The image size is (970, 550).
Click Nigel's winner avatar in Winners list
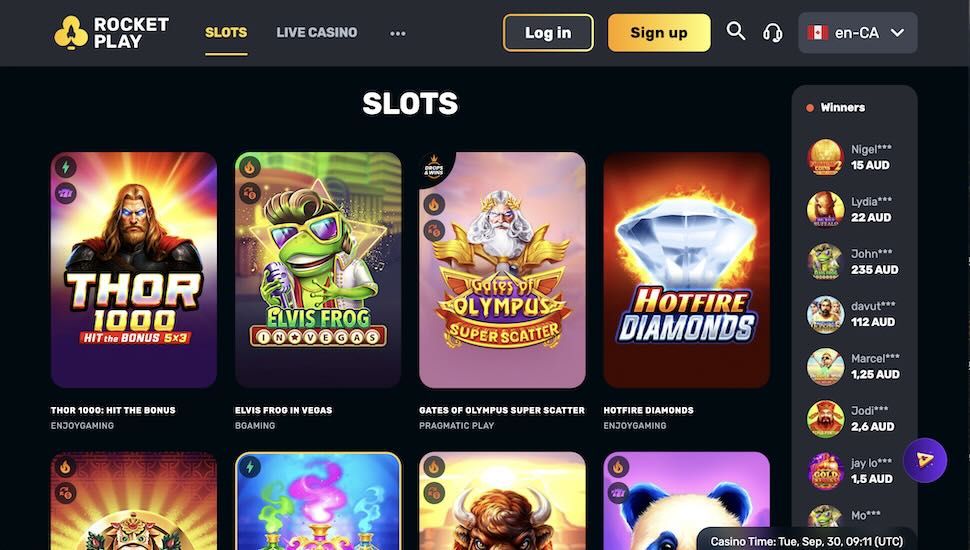click(x=825, y=157)
